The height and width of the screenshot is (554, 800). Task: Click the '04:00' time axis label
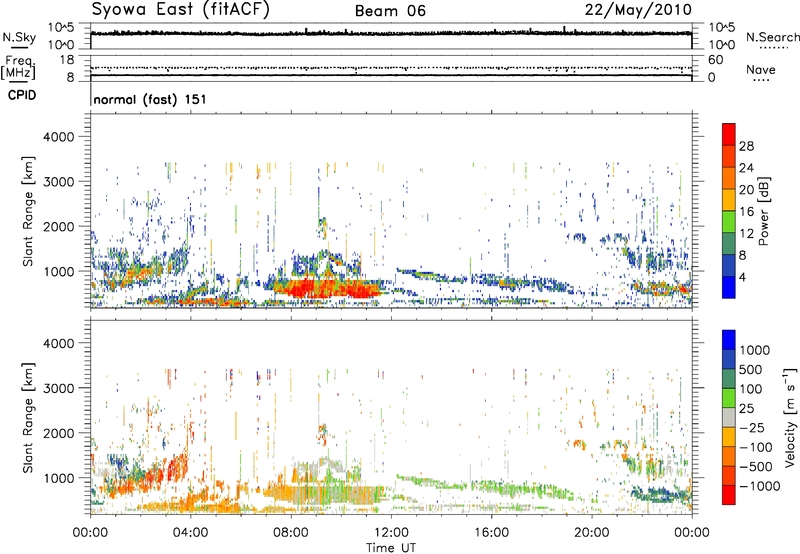pyautogui.click(x=190, y=533)
